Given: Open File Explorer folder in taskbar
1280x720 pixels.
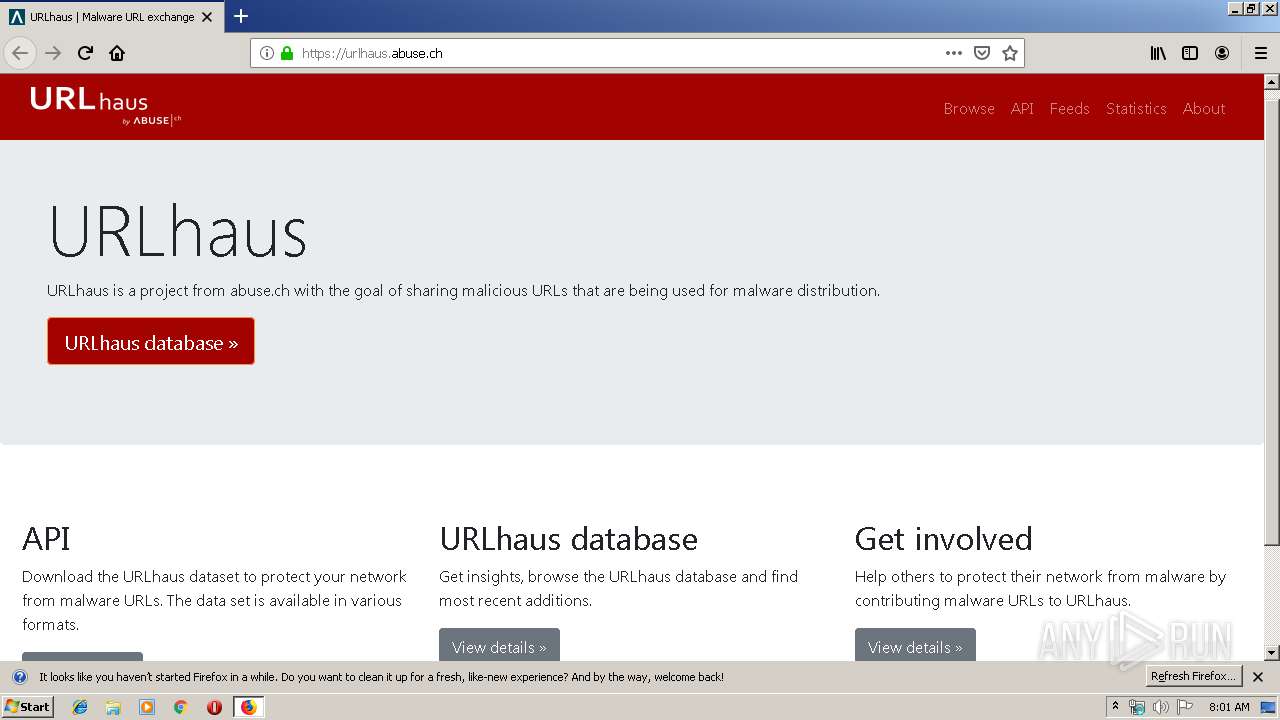Looking at the screenshot, I should coord(113,707).
